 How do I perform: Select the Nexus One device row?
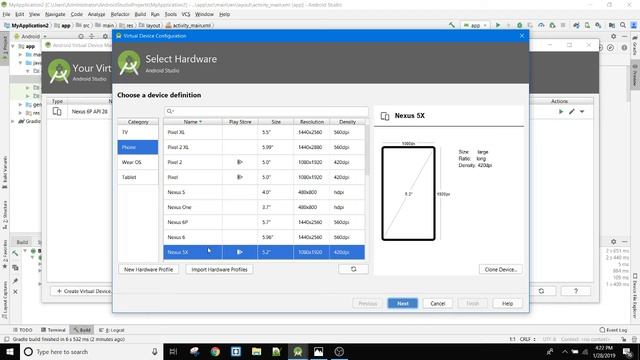pyautogui.click(x=264, y=207)
